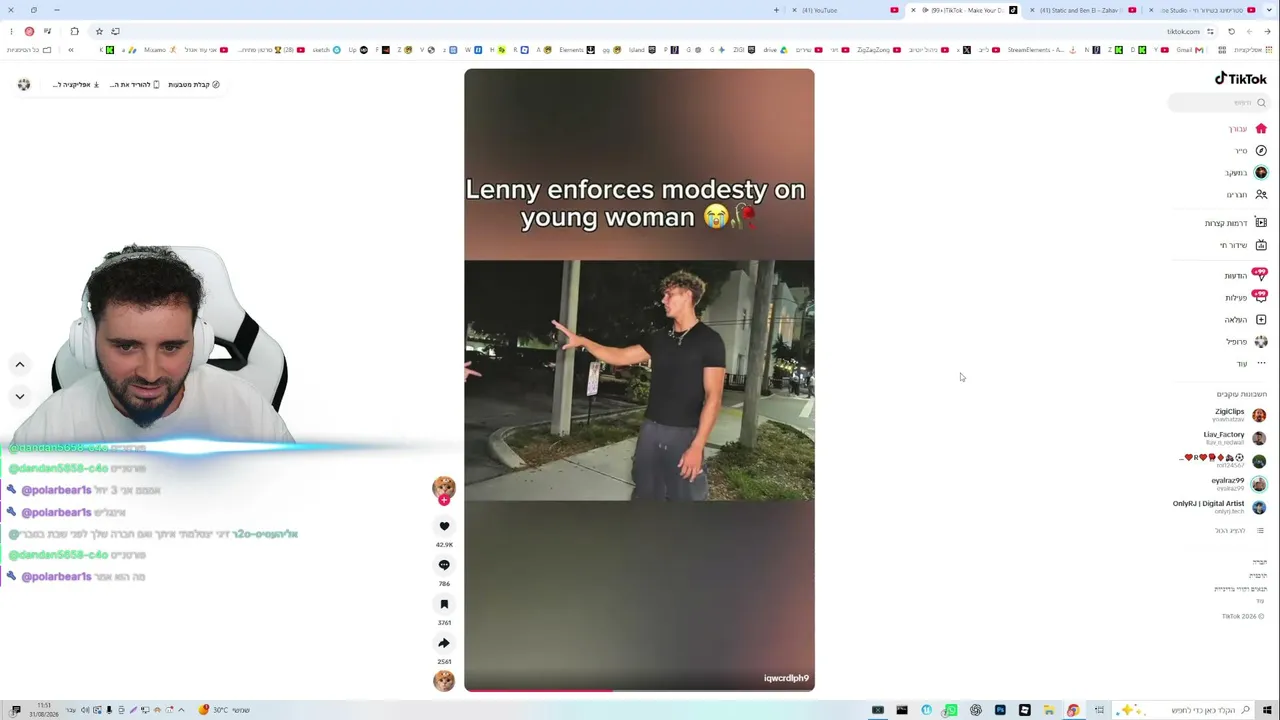Screen dimensions: 1280x720
Task: Open the Following avatar icon in sidebar
Action: 1261,172
